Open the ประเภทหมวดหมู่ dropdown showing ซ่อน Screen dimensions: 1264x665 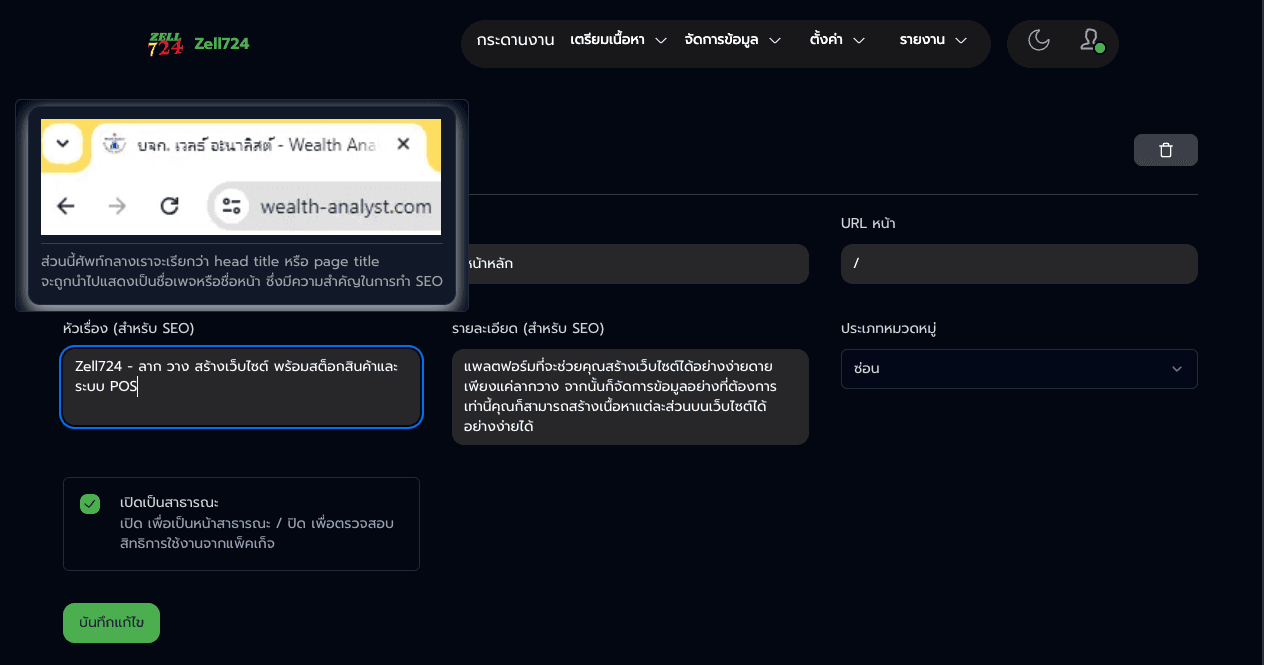pyautogui.click(x=1019, y=368)
